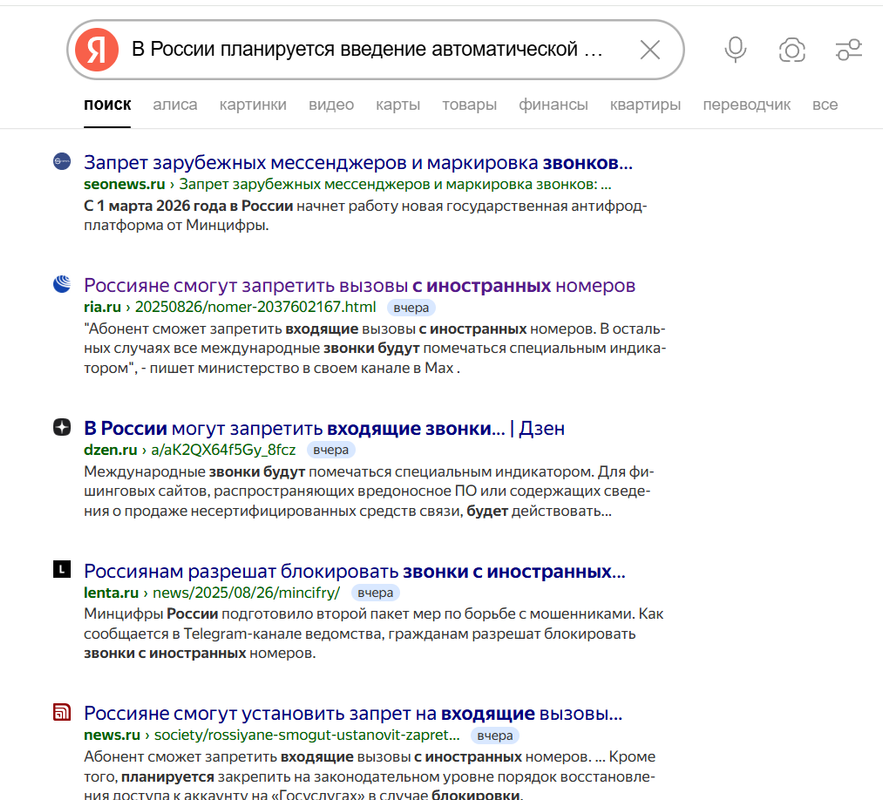Switch to the картинки tab
Viewport: 883px width, 800px height.
pos(253,105)
